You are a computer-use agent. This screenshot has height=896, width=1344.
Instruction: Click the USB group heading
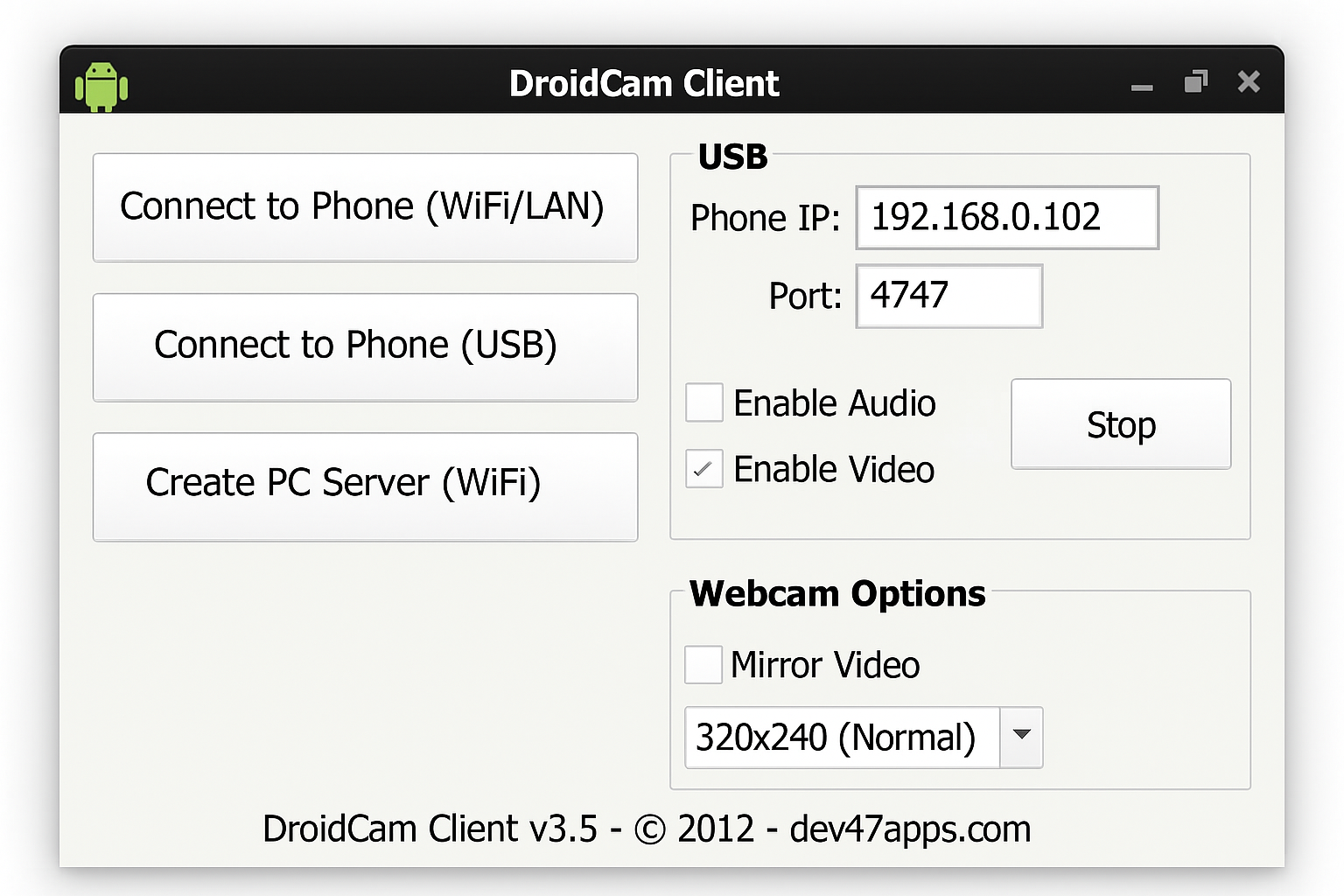732,157
